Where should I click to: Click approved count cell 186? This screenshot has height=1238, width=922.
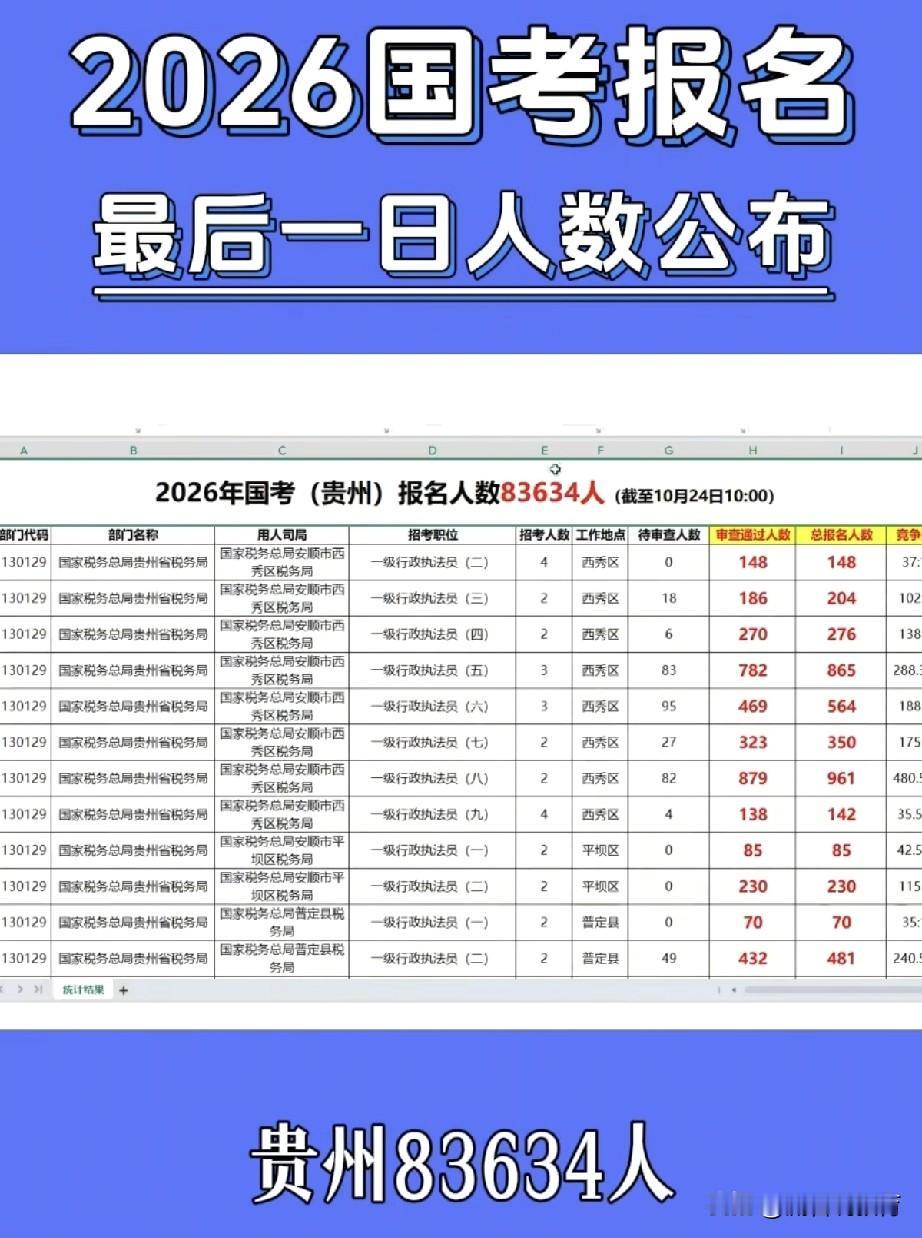753,598
